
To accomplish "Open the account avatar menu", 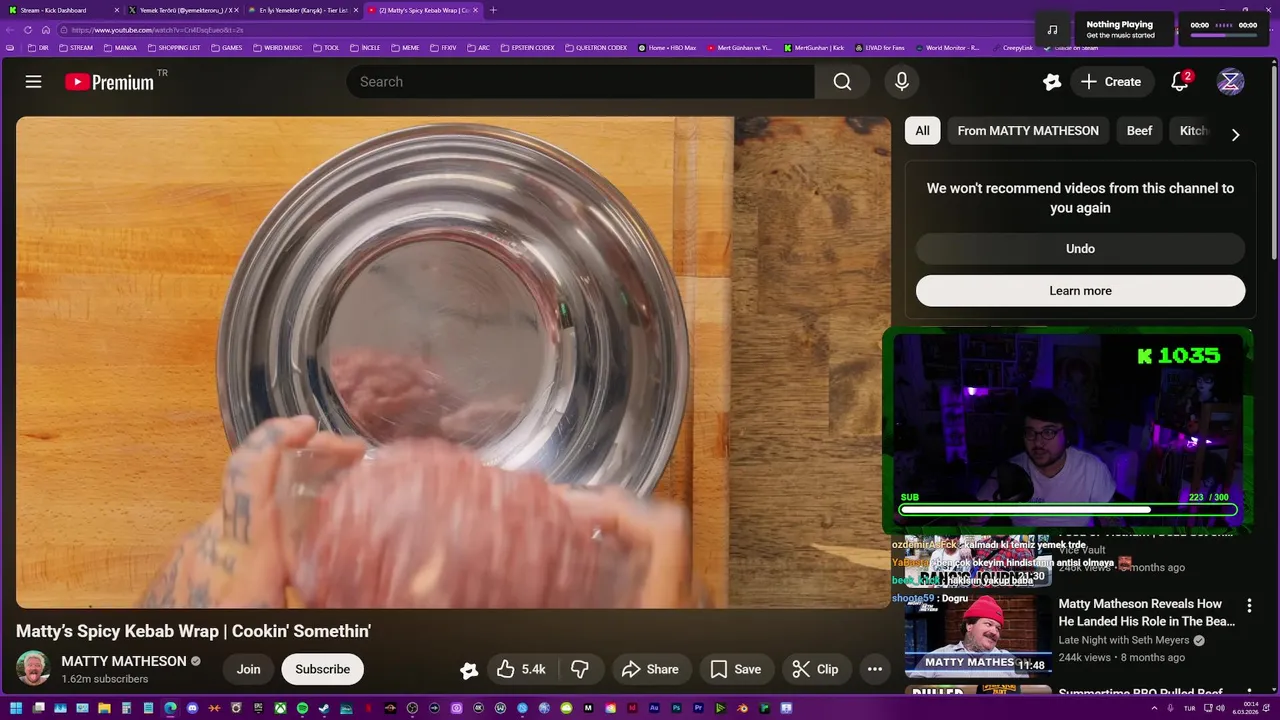I will tap(1230, 82).
